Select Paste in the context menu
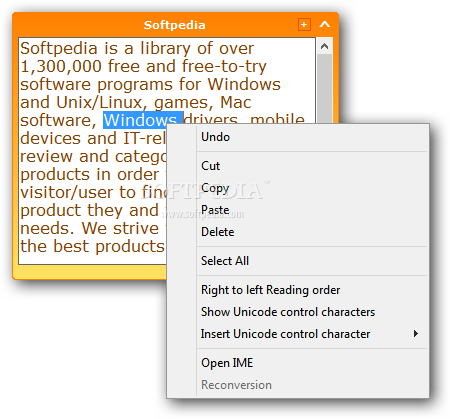The width and height of the screenshot is (450, 419). point(297,210)
